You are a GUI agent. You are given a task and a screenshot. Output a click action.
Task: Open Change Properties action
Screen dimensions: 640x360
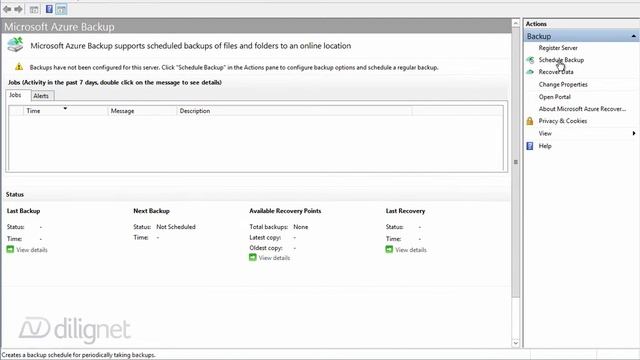tap(563, 84)
